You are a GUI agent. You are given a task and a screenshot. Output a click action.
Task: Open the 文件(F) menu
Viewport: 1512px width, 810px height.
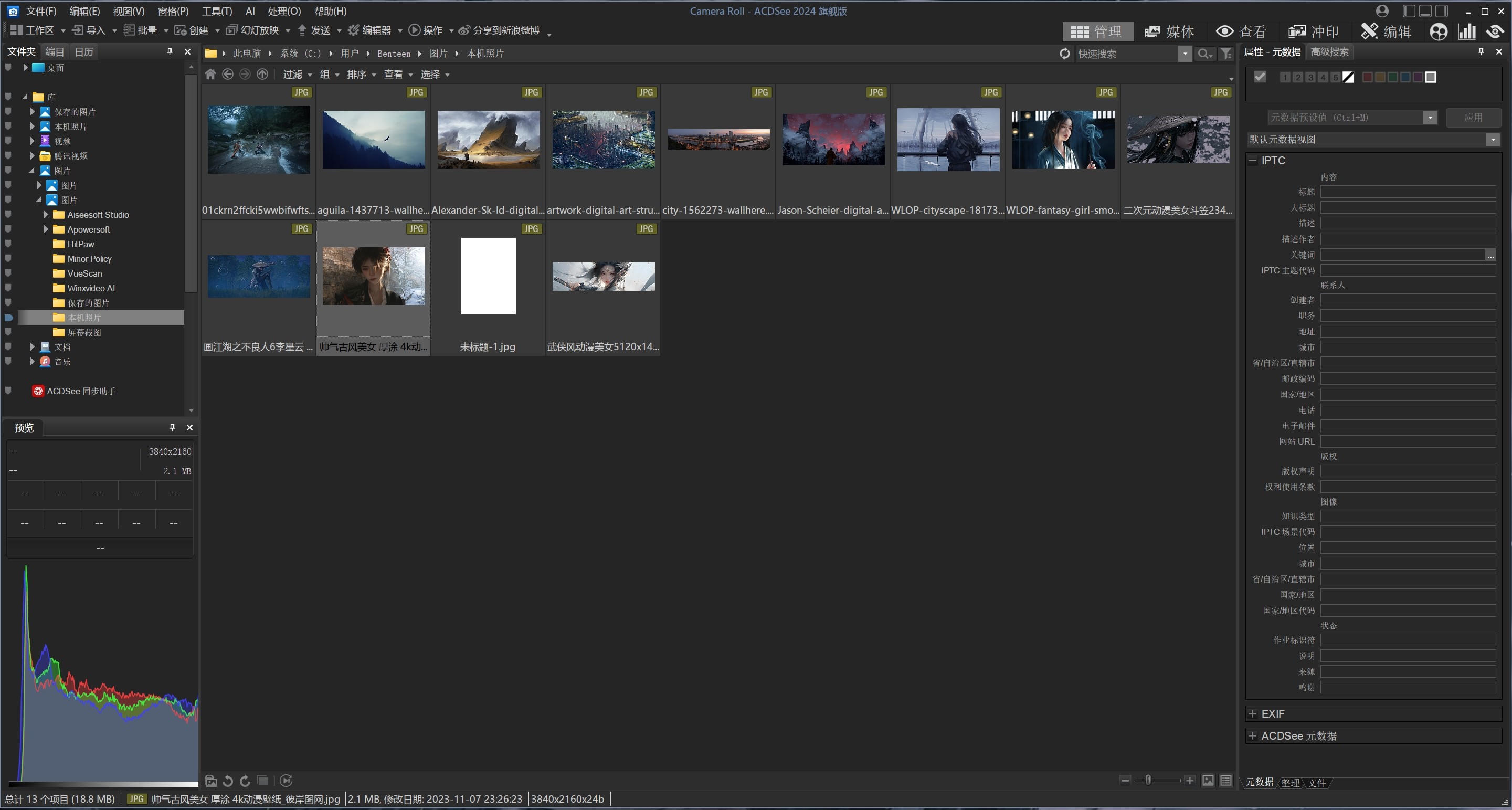coord(41,11)
